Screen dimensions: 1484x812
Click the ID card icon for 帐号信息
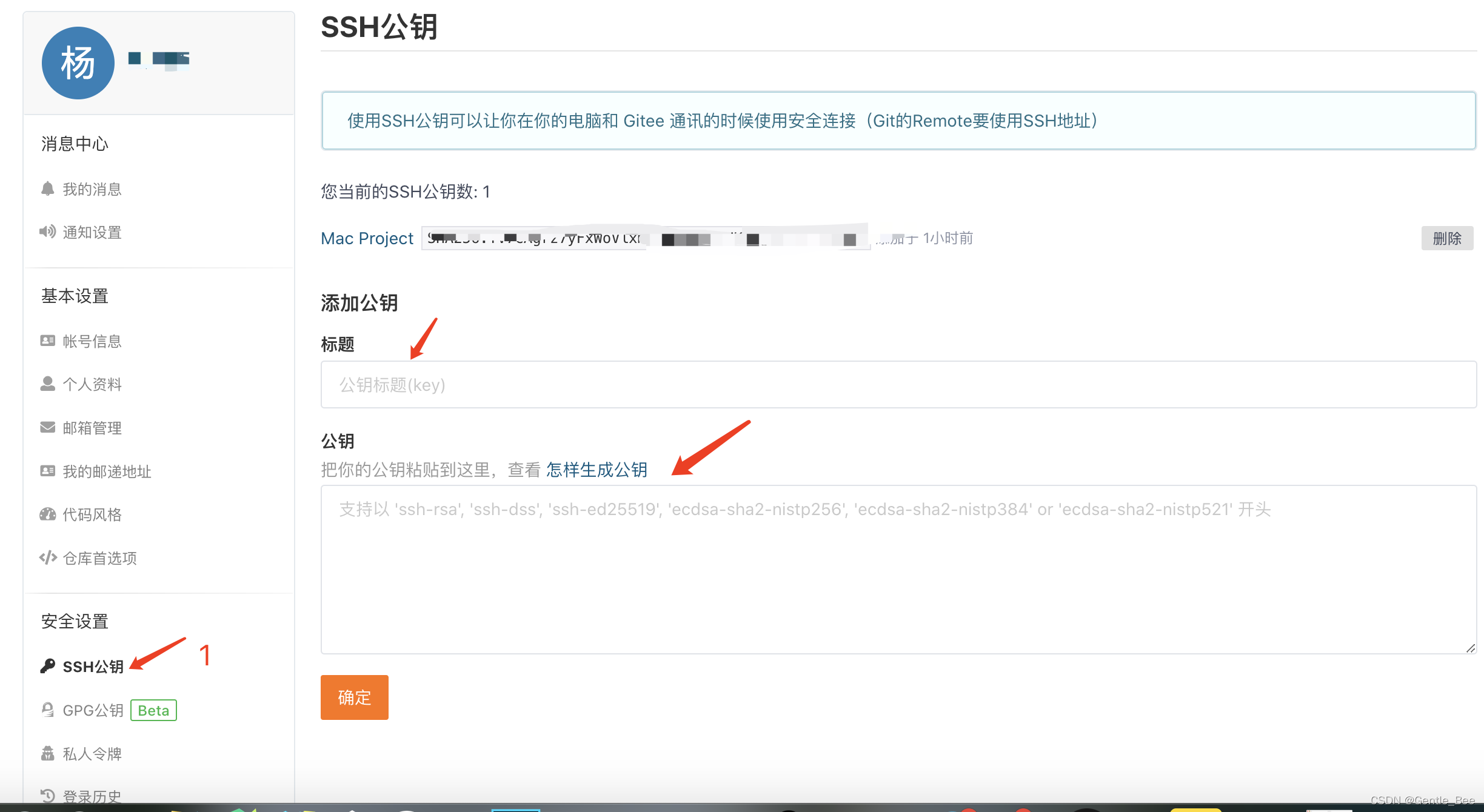tap(47, 341)
